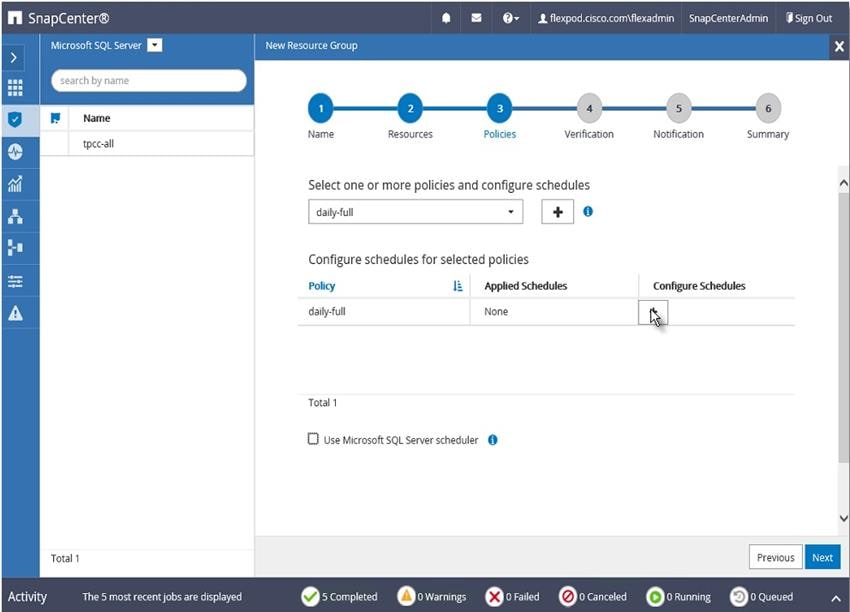Click the configure schedule button for daily-full
The height and width of the screenshot is (612, 850).
[653, 312]
